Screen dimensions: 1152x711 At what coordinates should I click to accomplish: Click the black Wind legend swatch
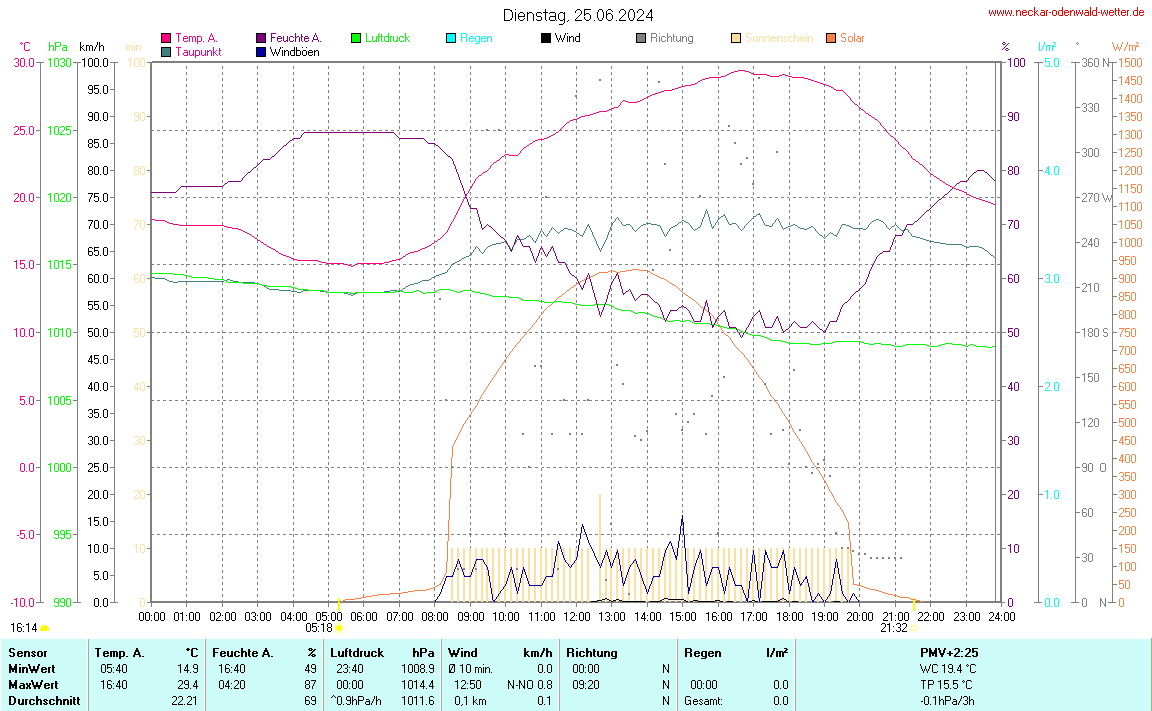tap(546, 38)
